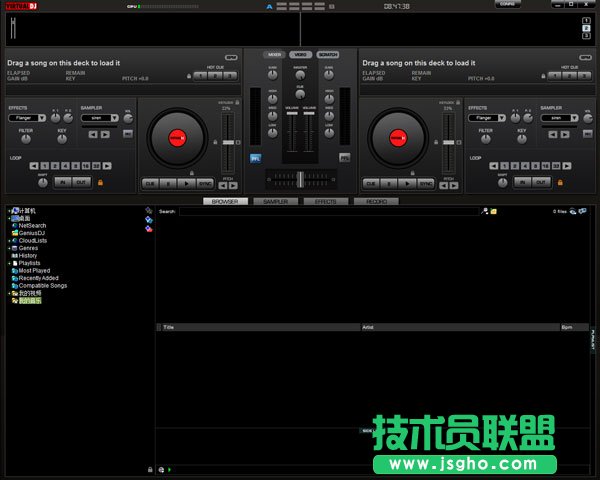
Task: Click the orange loop lock on right deck
Action: click(x=560, y=183)
